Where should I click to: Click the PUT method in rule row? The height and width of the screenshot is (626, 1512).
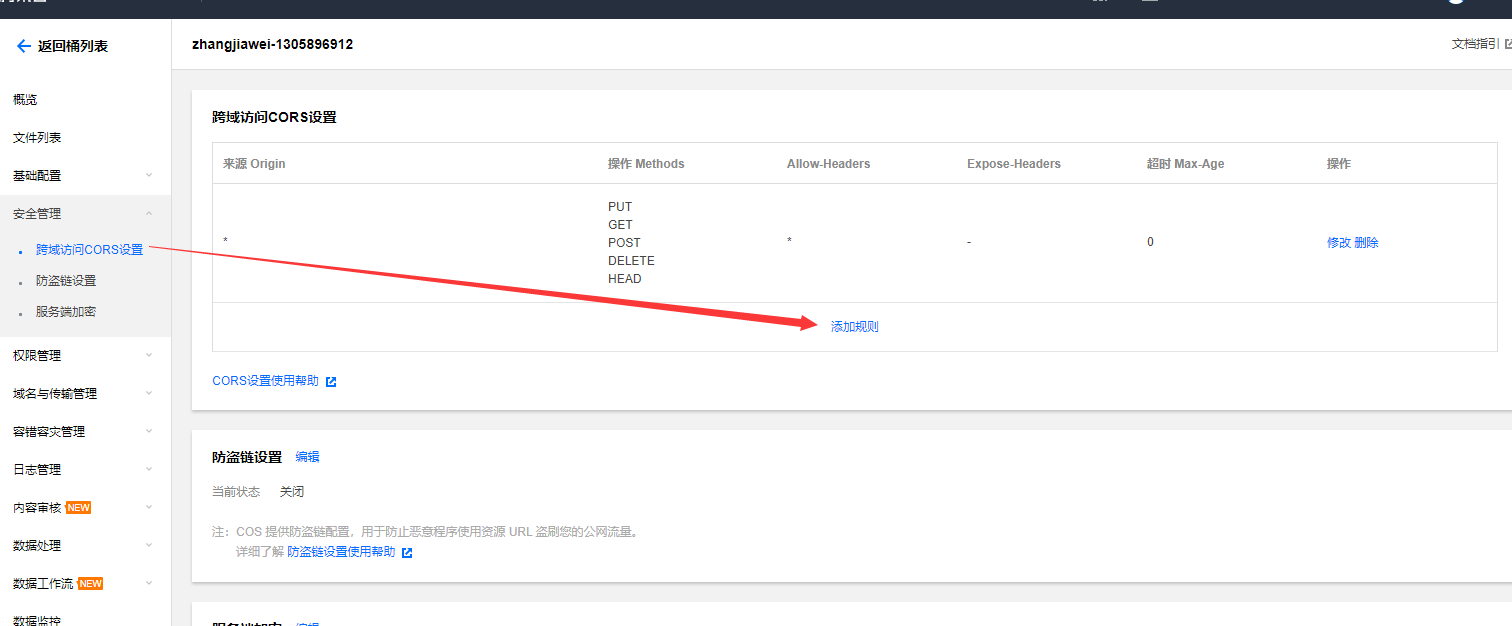coord(620,207)
